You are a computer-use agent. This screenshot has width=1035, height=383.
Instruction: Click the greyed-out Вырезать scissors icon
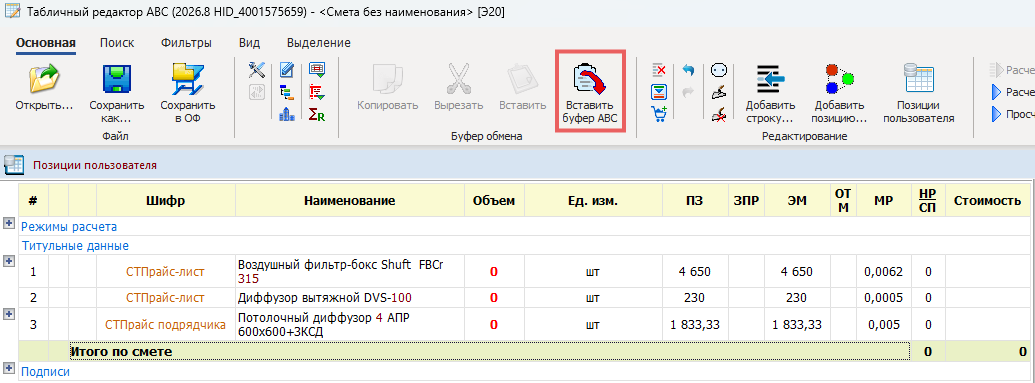[459, 79]
